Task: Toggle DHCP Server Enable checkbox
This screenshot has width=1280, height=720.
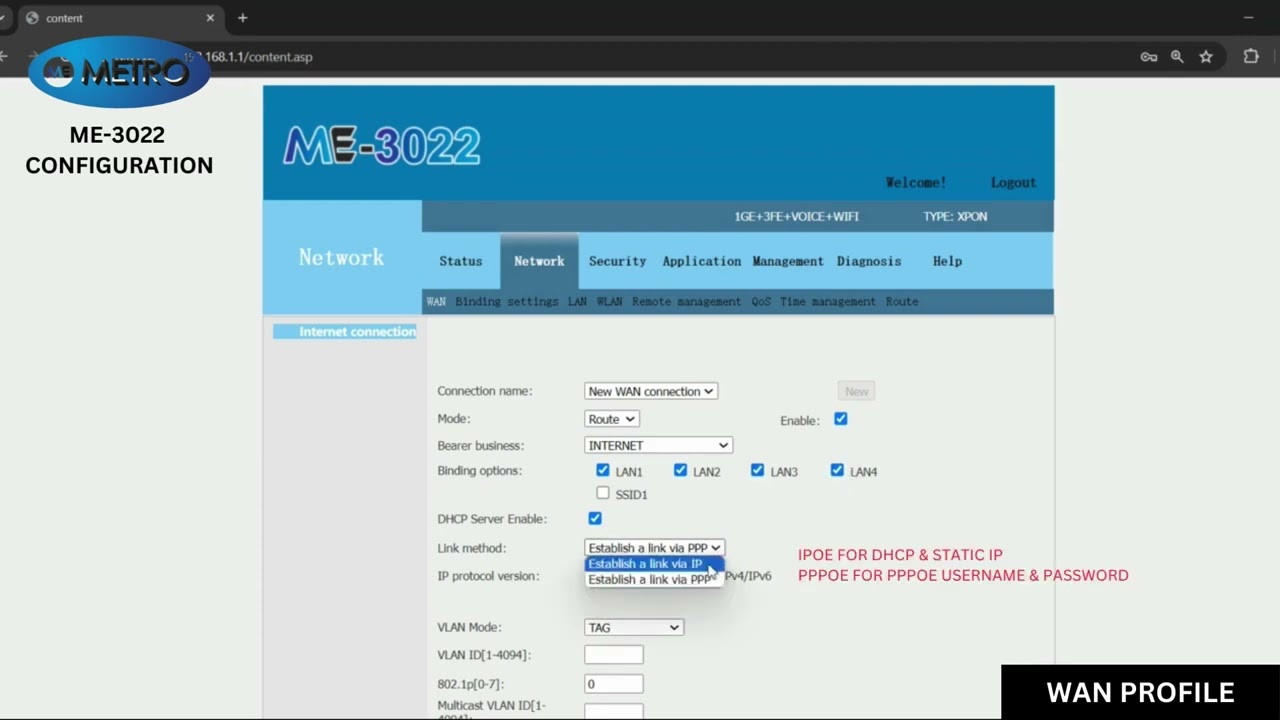Action: point(595,518)
